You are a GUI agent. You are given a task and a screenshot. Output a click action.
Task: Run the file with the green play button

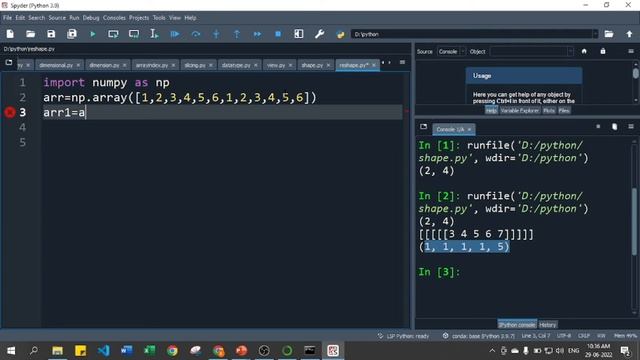93,34
